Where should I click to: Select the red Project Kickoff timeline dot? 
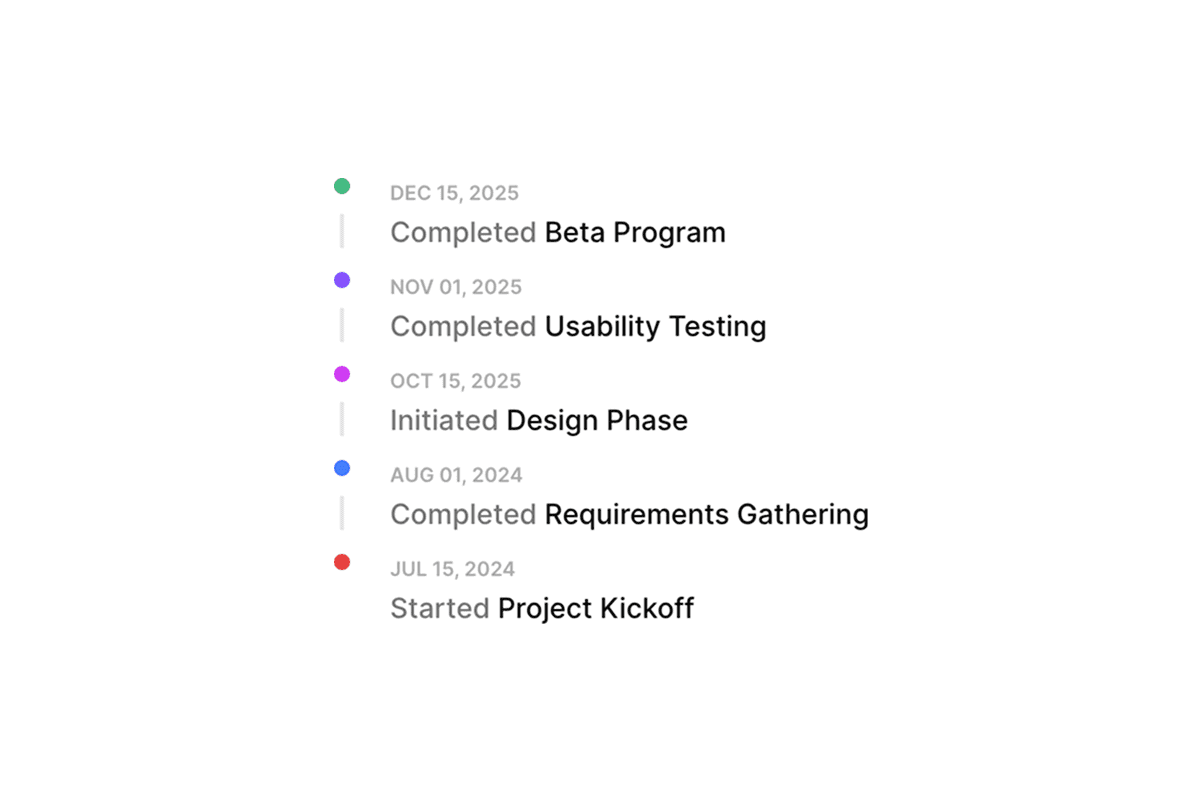(342, 562)
